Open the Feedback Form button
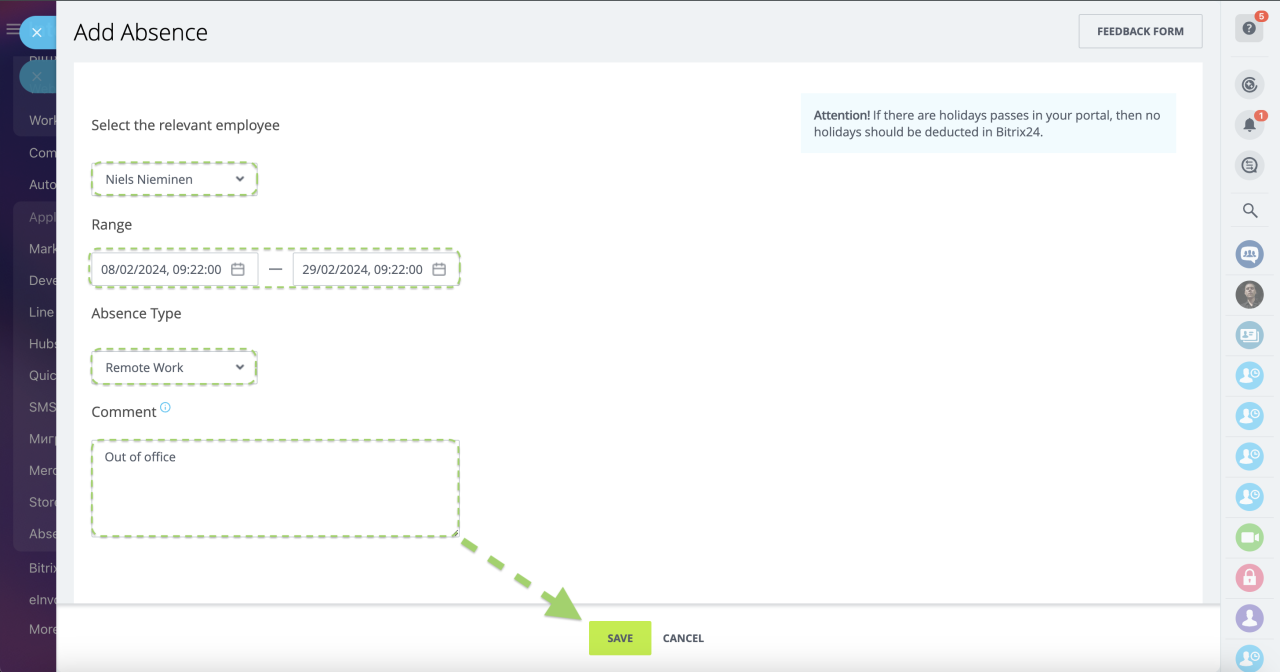The width and height of the screenshot is (1280, 672). [x=1140, y=31]
